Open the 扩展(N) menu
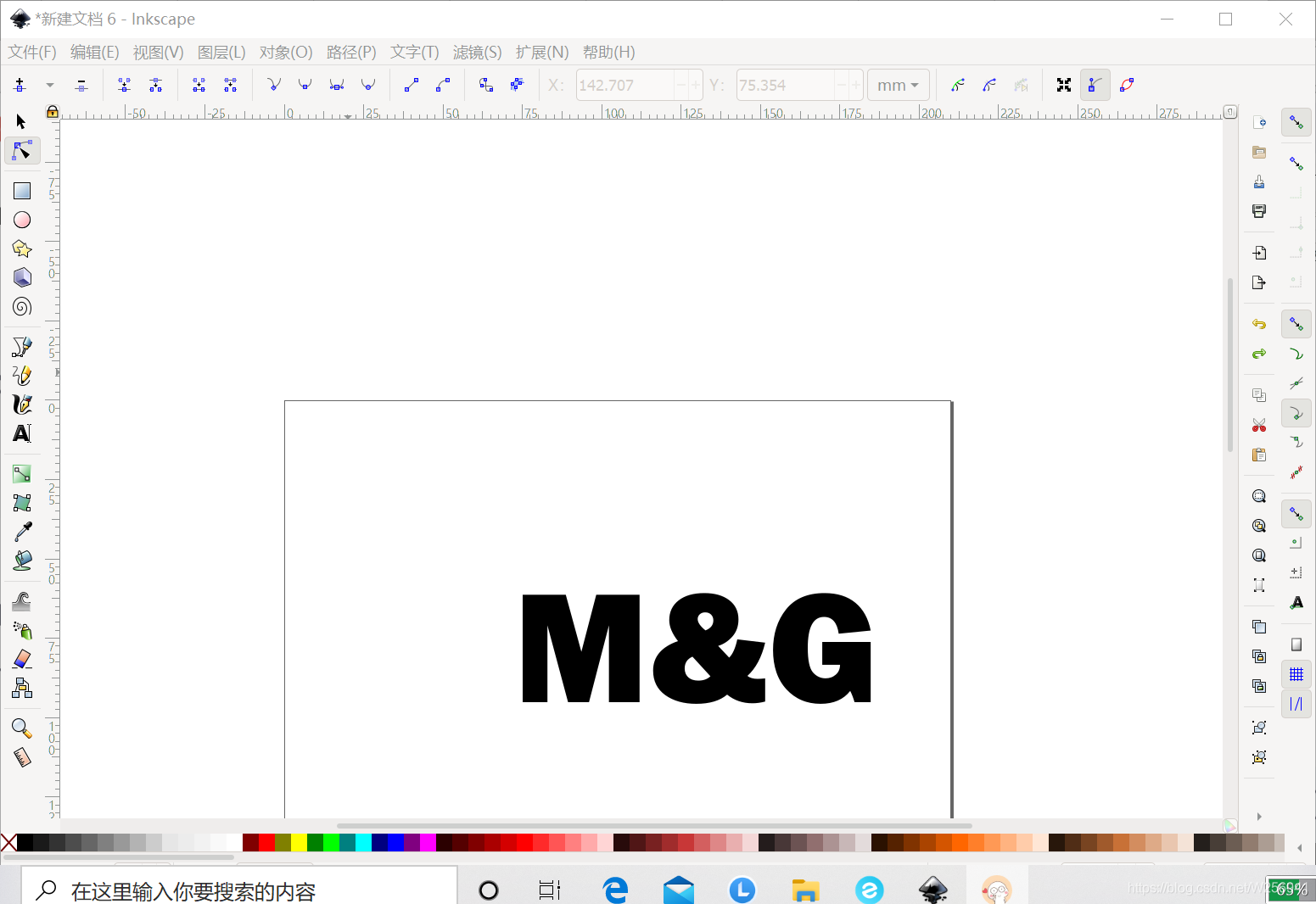Viewport: 1316px width, 904px height. point(542,52)
